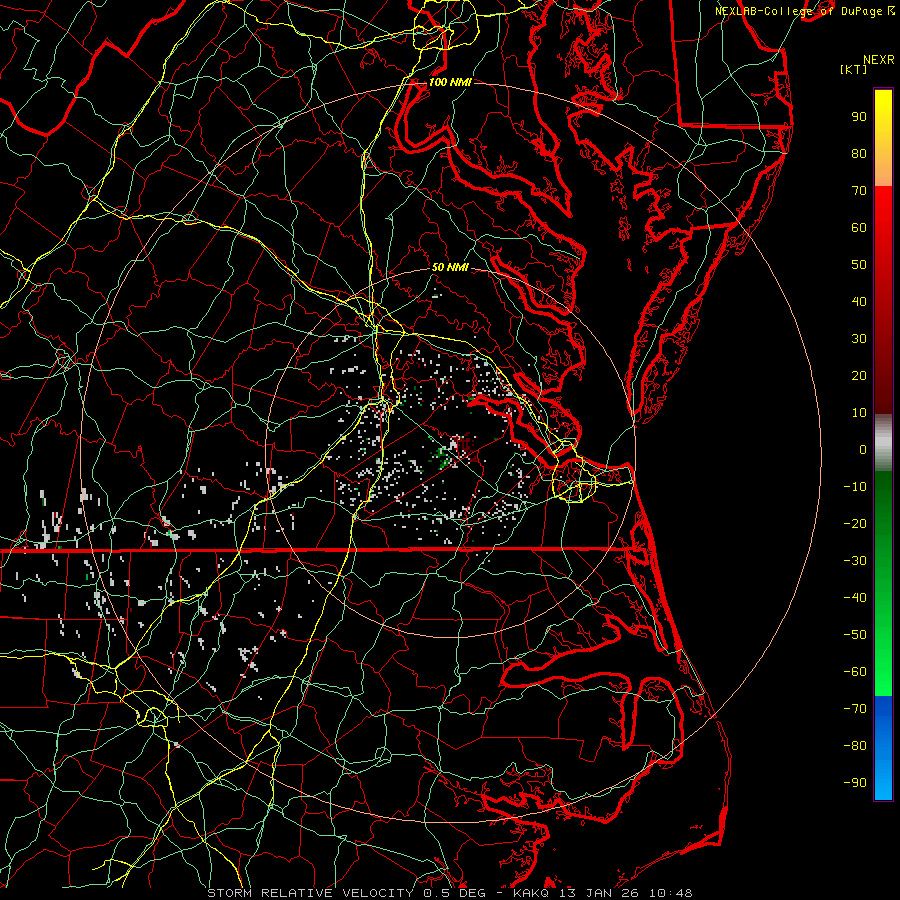This screenshot has width=900, height=900.
Task: Click the -10 scale value
Action: coord(855,487)
